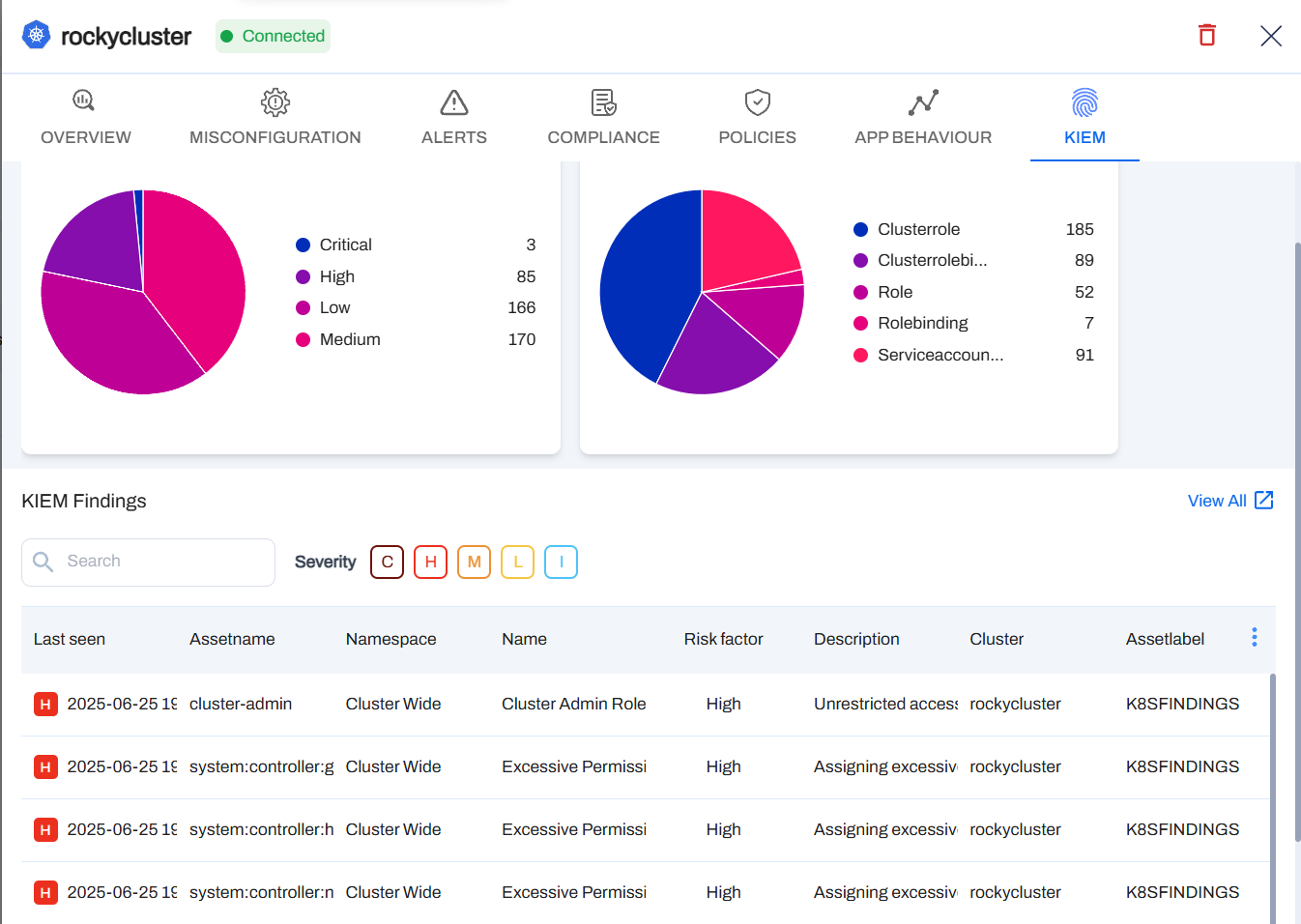Image resolution: width=1301 pixels, height=924 pixels.
Task: Open Misconfiguration gear icon tab
Action: click(275, 101)
